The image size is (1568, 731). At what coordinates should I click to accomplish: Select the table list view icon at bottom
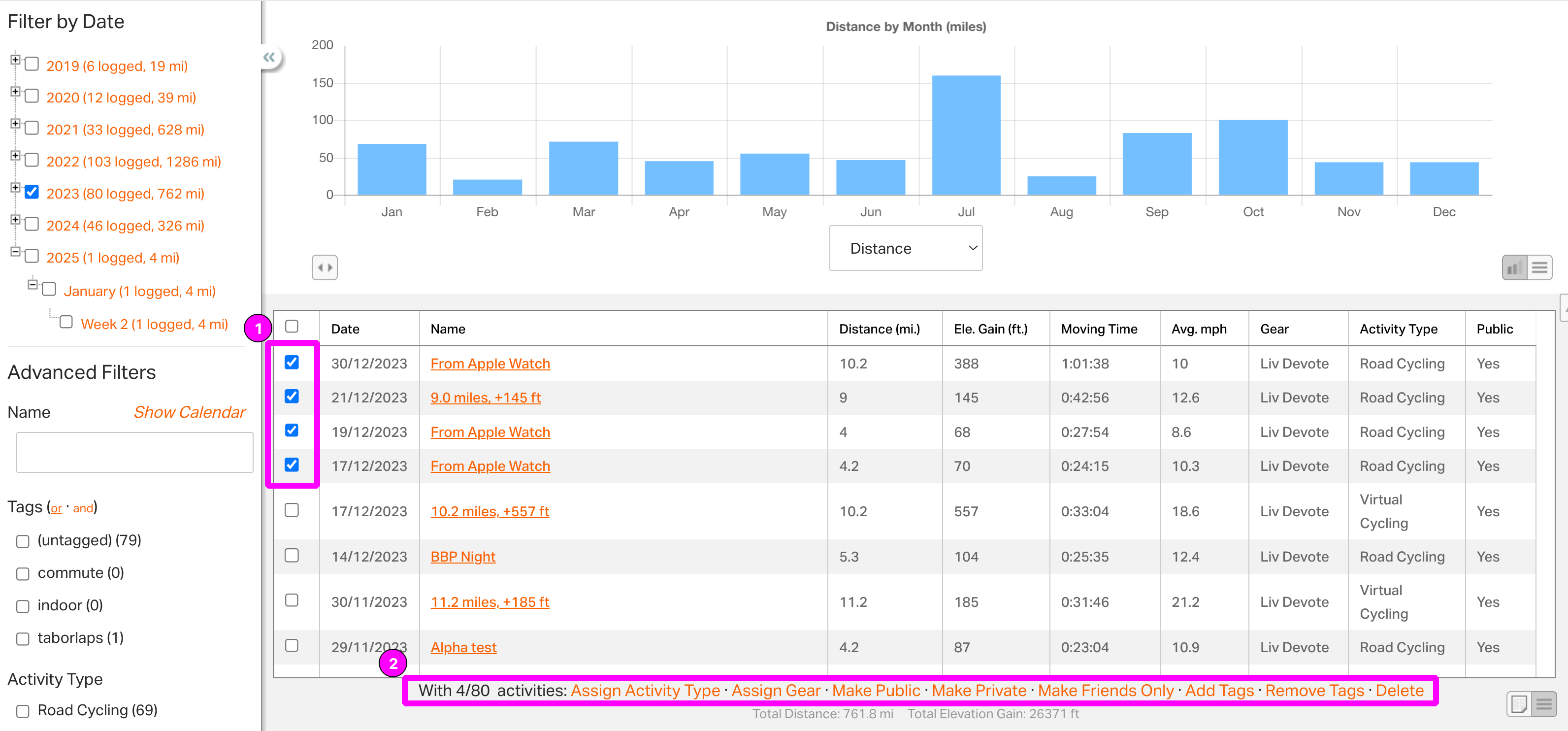[x=1544, y=704]
